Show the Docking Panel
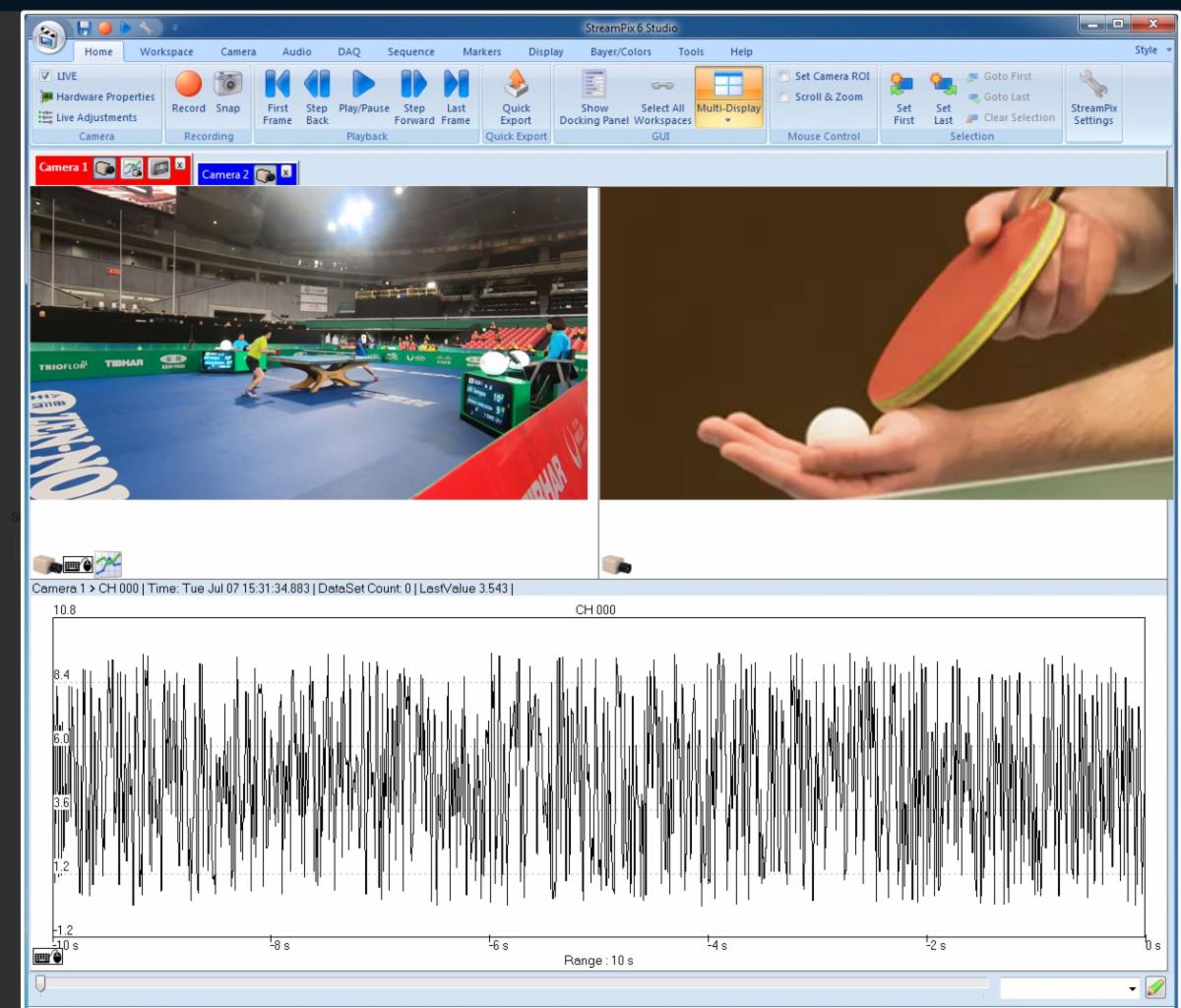This screenshot has width=1181, height=1008. [x=594, y=86]
